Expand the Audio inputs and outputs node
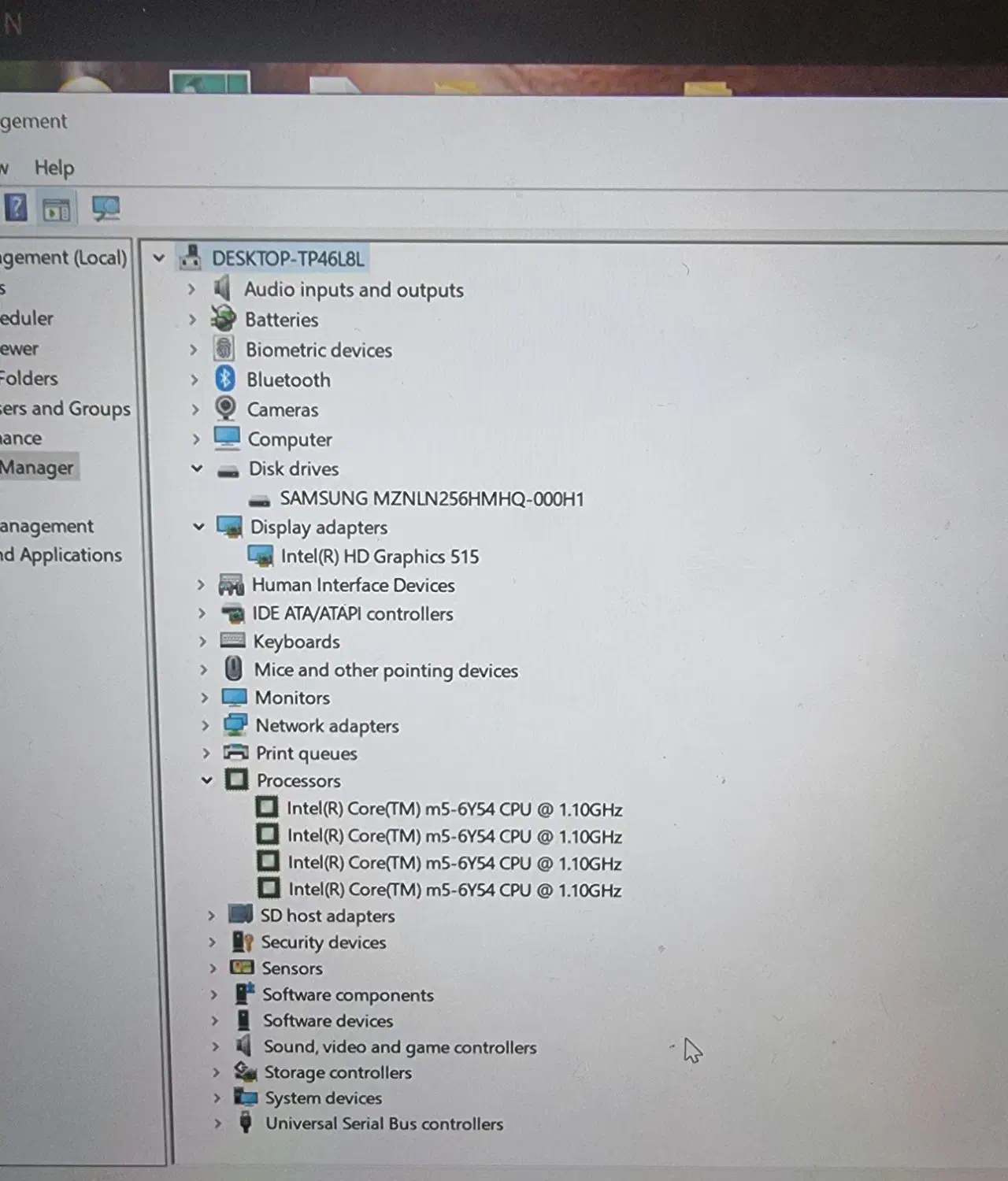Screen dimensions: 1008x1181 191,290
